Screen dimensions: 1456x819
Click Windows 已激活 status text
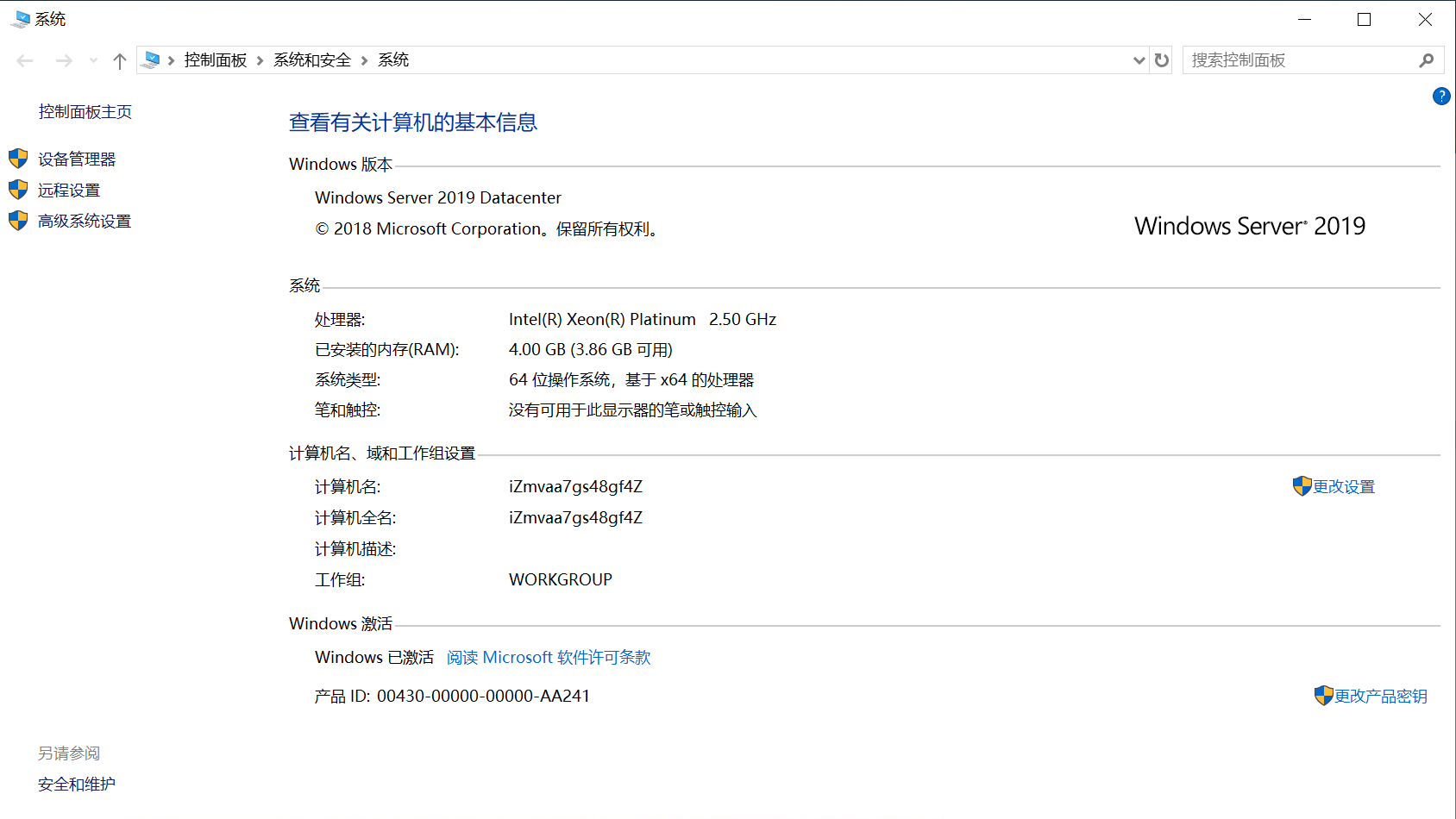click(x=374, y=658)
